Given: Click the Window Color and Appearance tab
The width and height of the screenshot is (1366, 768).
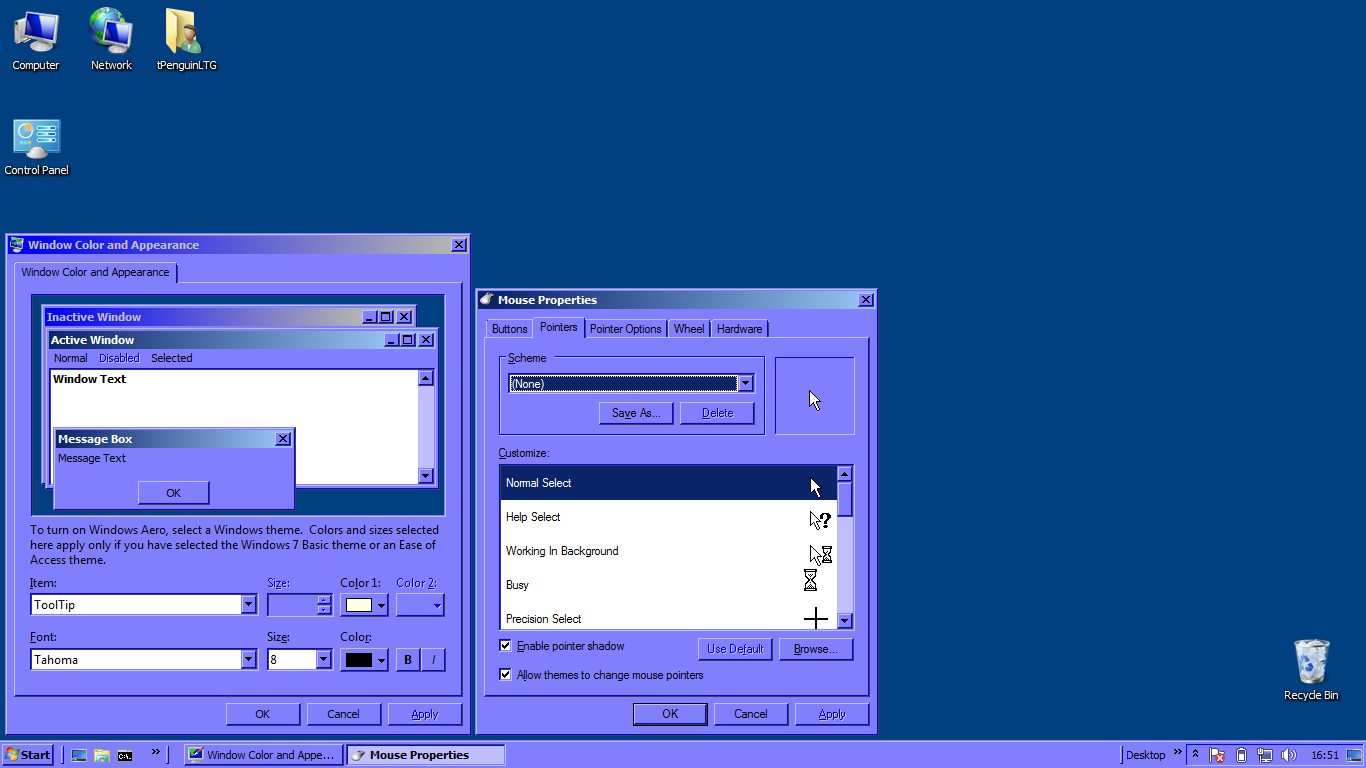Looking at the screenshot, I should tap(96, 272).
